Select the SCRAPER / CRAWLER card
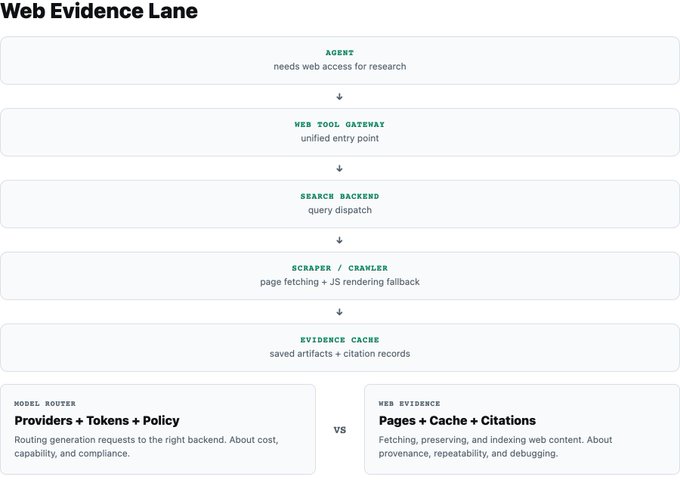Viewport: 680px width, 486px height. click(x=340, y=276)
